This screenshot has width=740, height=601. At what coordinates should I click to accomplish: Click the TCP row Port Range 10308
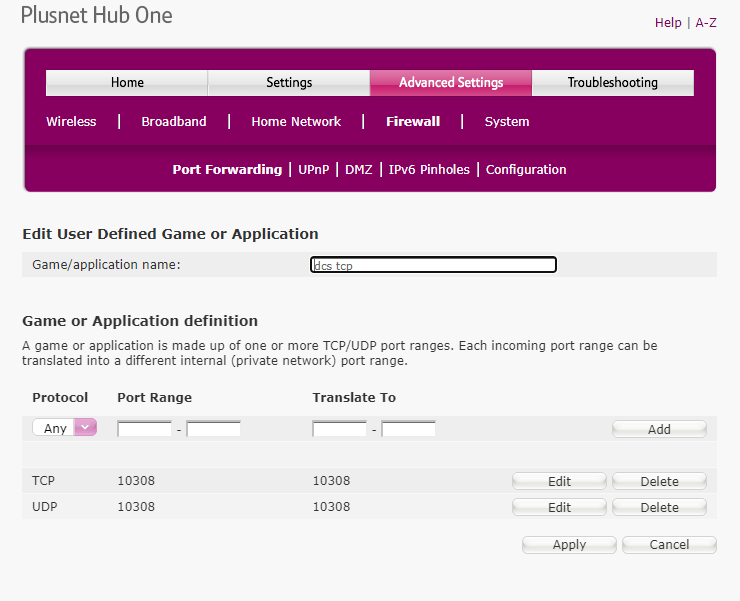click(x=136, y=481)
